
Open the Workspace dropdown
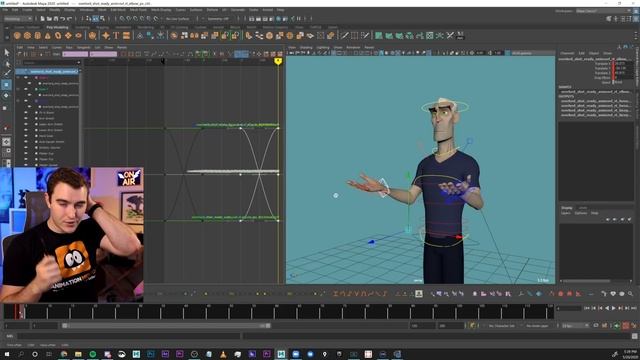(x=603, y=11)
